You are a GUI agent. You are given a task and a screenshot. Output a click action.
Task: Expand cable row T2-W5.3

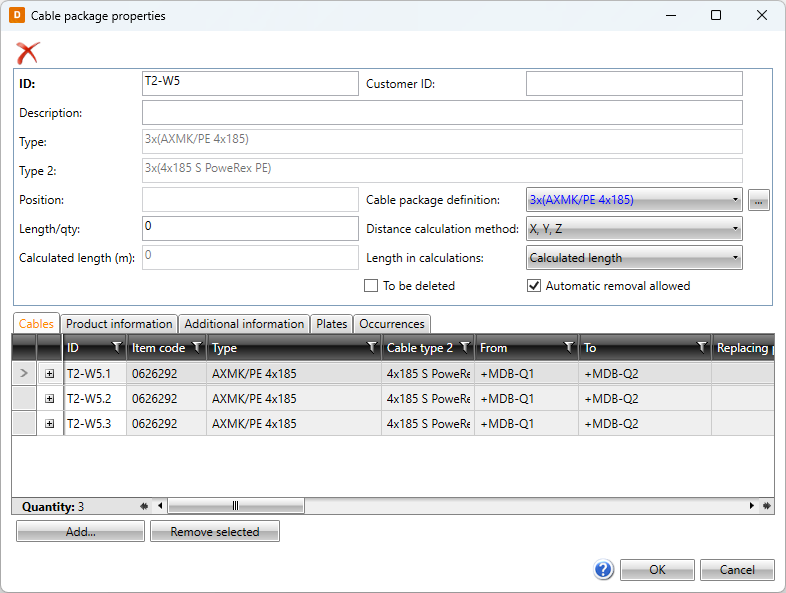(x=49, y=424)
